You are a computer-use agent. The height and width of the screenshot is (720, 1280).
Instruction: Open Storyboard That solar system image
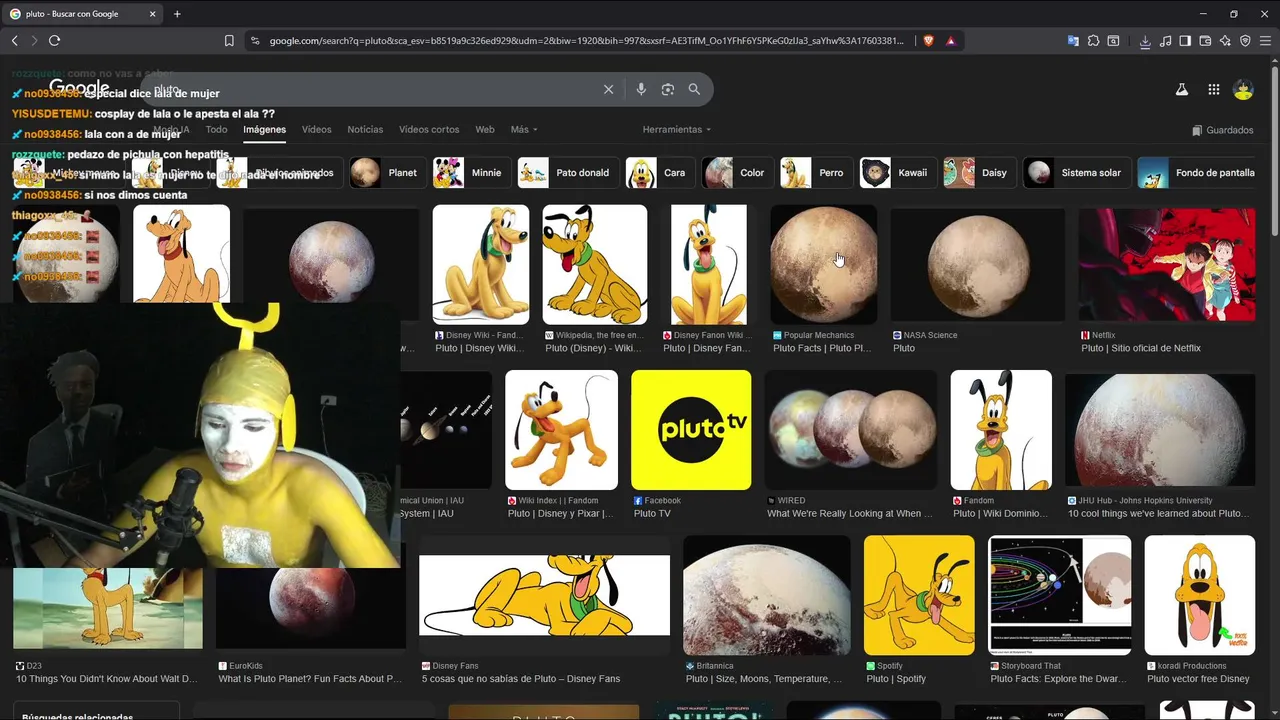(x=1060, y=595)
